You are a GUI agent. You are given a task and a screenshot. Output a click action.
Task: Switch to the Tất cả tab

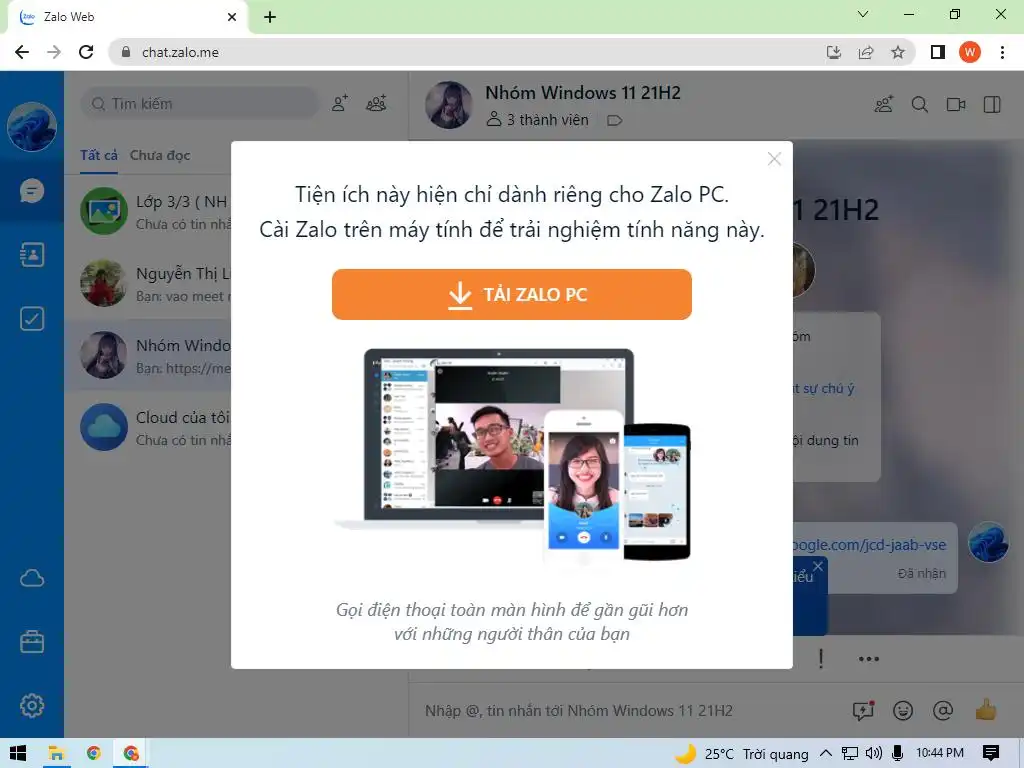tap(99, 155)
